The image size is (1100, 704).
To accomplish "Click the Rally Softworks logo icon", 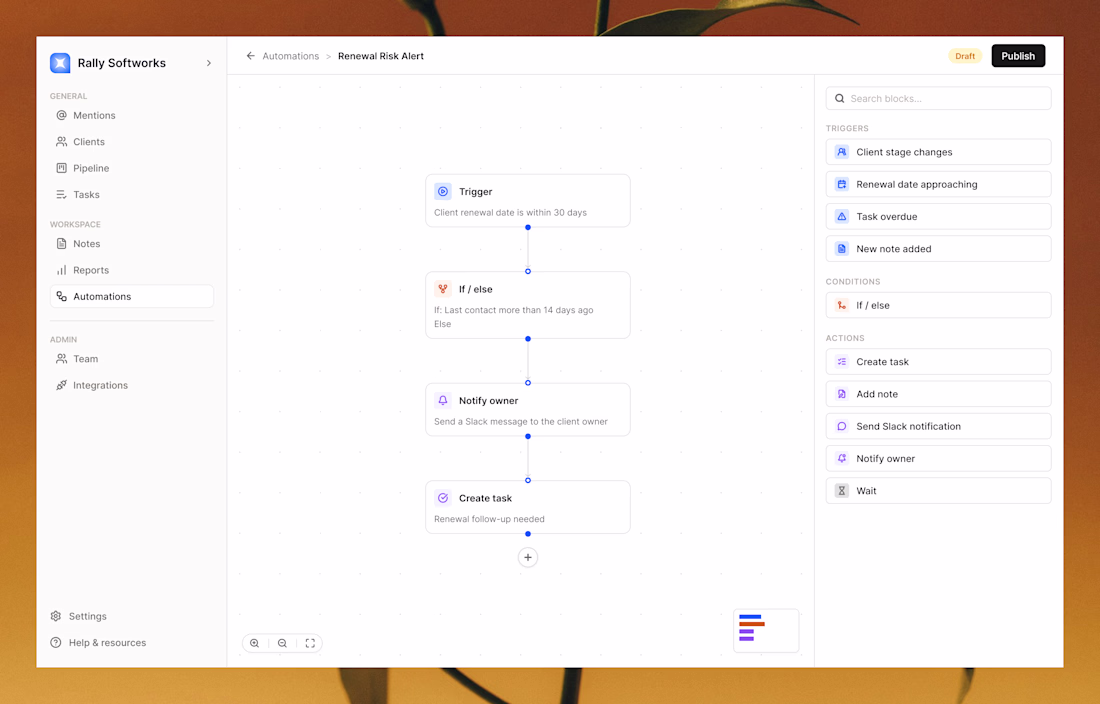I will [x=60, y=63].
